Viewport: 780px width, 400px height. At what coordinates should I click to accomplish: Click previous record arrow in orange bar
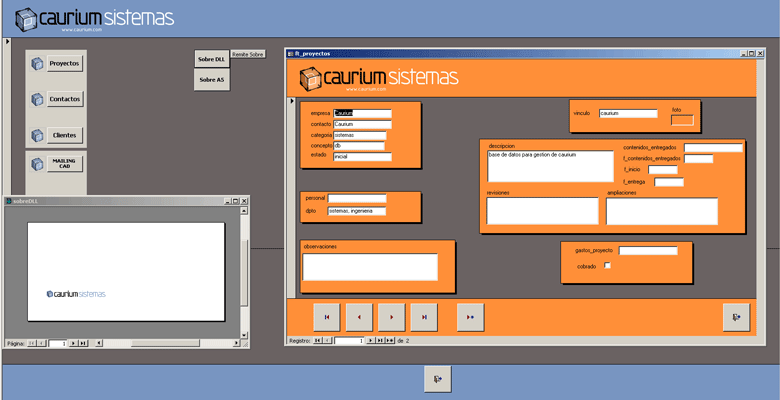coord(359,317)
